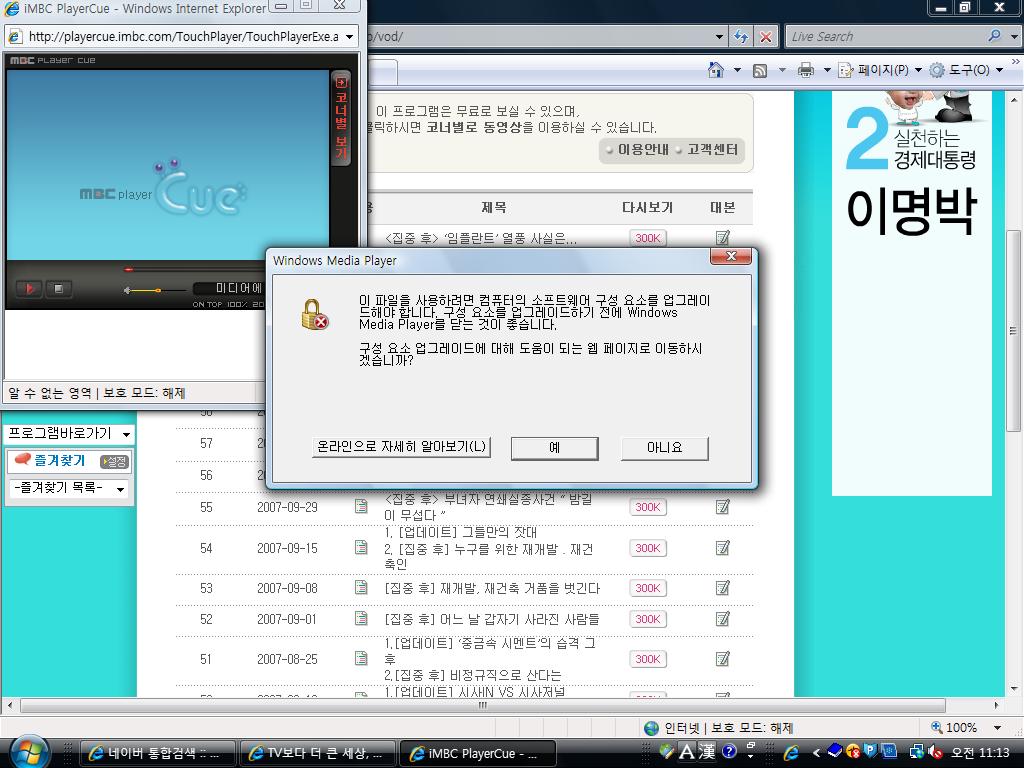
Task: Open the 코너별 보기 side panel in PlayerCue
Action: click(341, 118)
